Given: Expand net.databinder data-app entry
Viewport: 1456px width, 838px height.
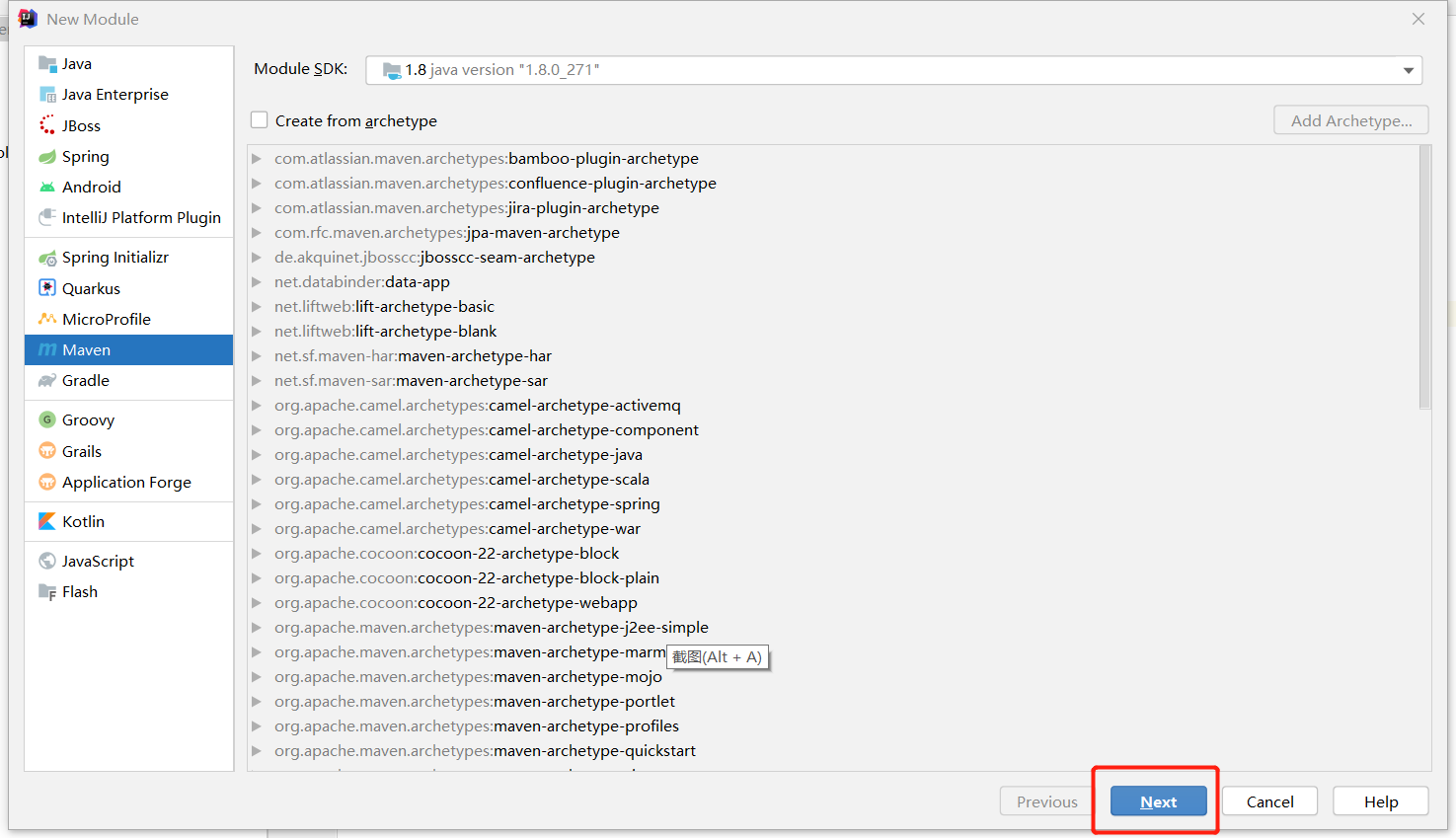Looking at the screenshot, I should 257,282.
